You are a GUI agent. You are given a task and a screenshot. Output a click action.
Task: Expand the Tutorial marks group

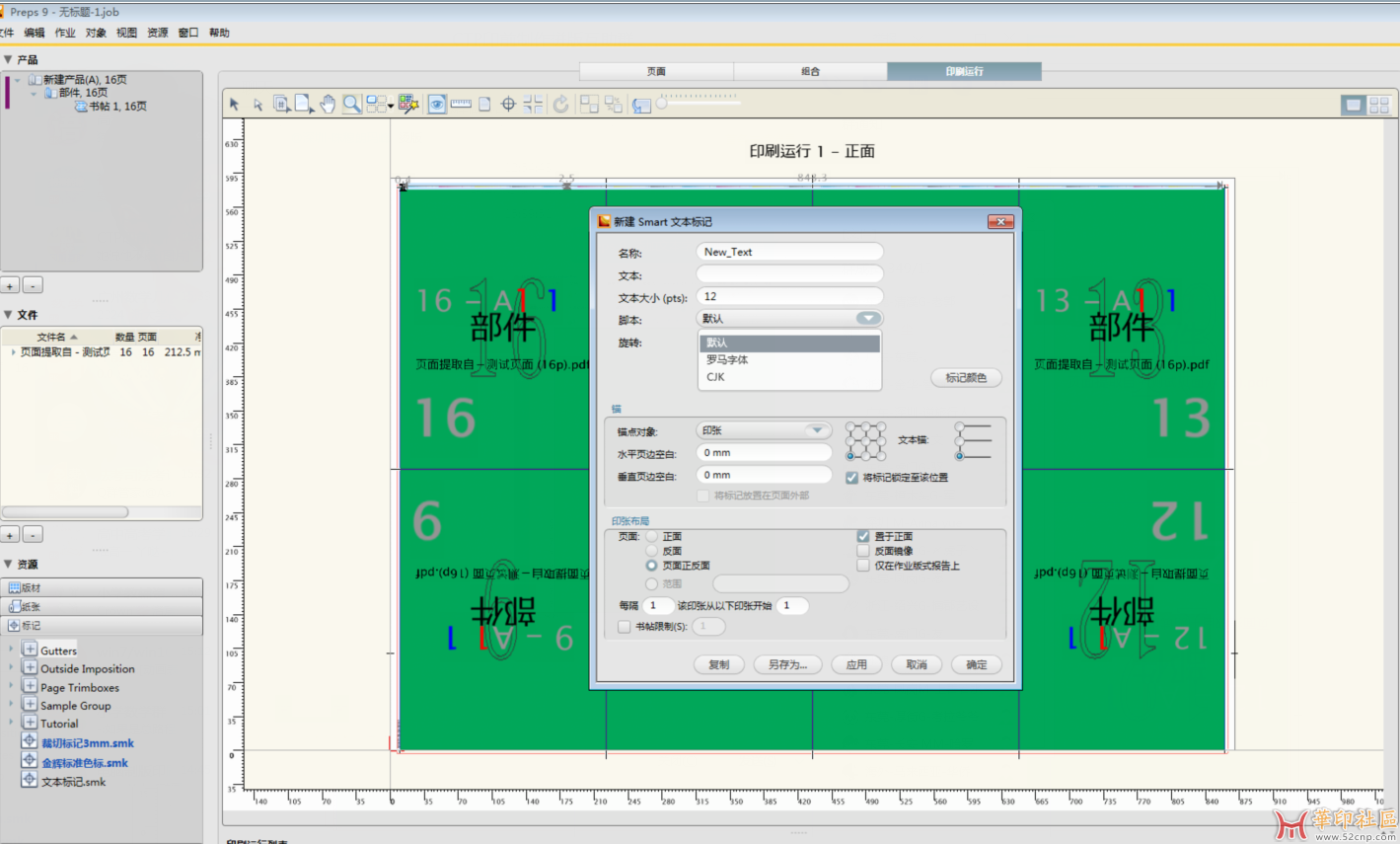coord(12,723)
